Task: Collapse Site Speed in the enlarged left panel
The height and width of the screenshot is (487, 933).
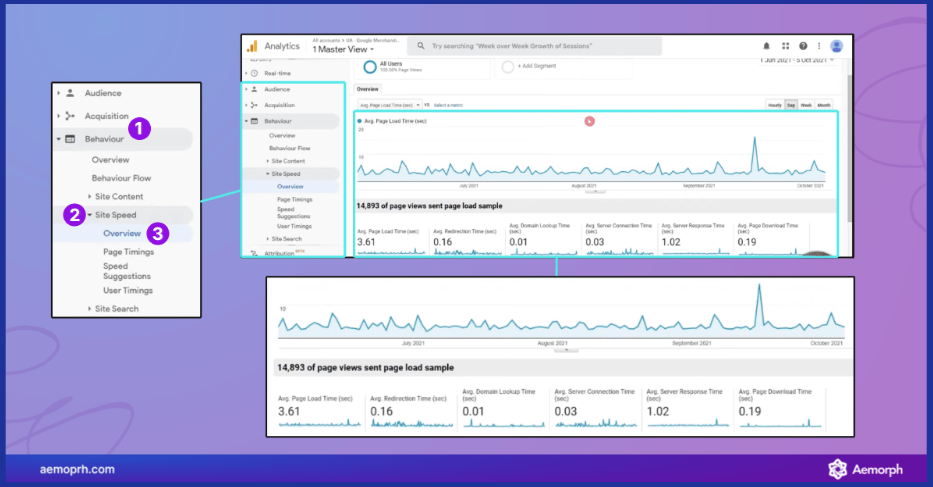Action: [90, 215]
